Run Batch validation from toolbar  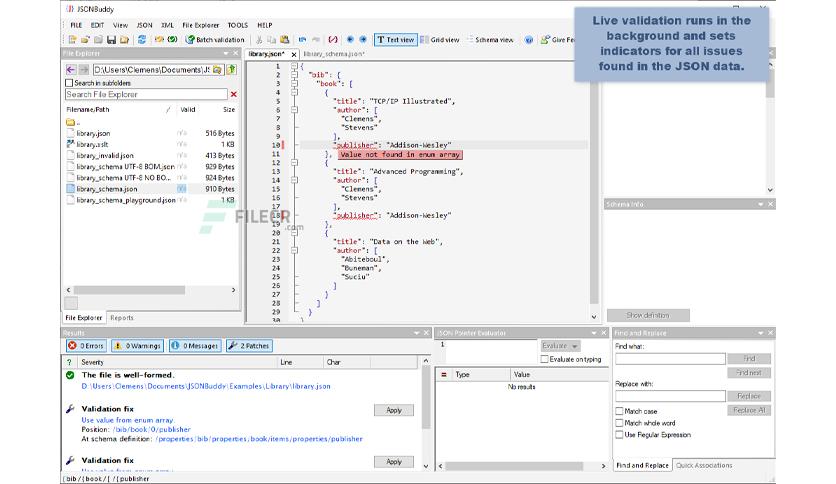click(x=215, y=39)
